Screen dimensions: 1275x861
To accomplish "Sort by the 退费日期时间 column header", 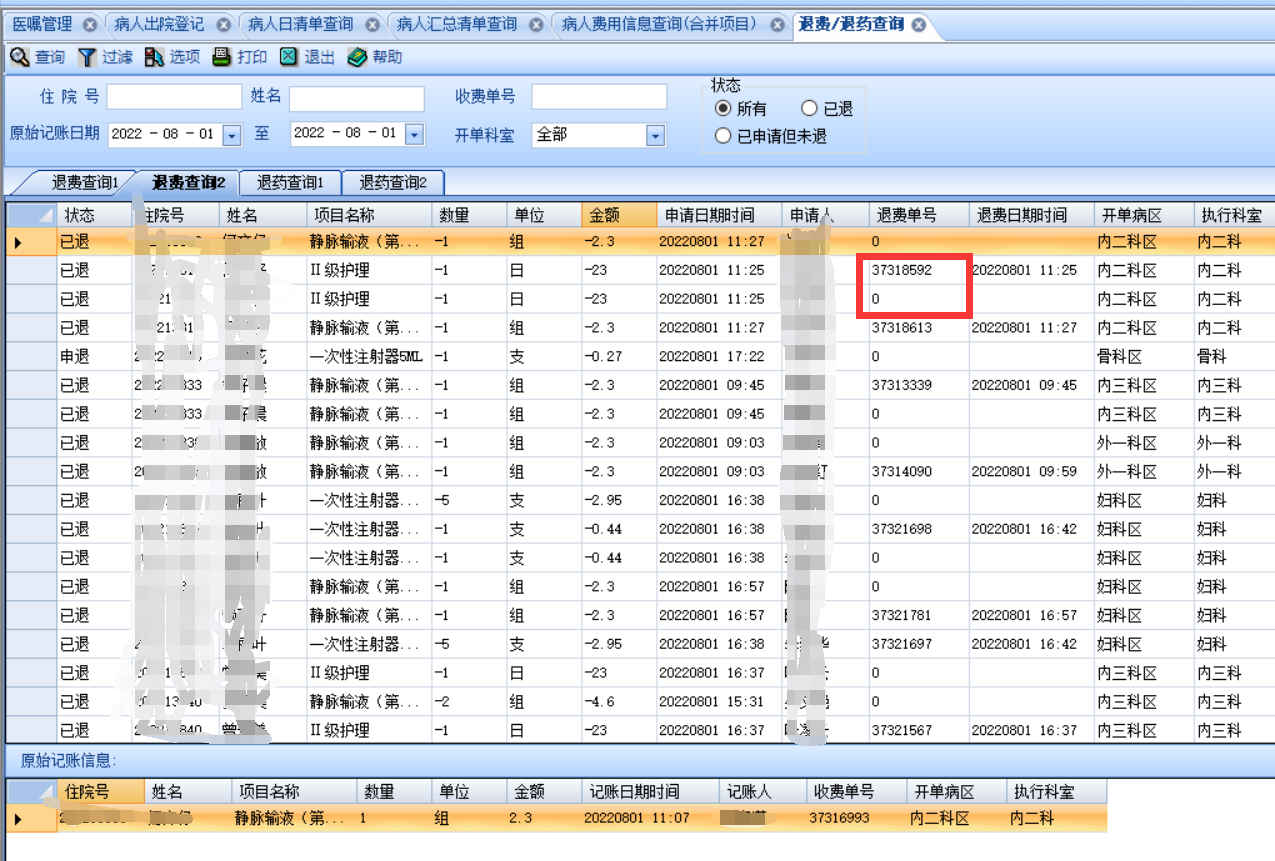I will click(1031, 215).
